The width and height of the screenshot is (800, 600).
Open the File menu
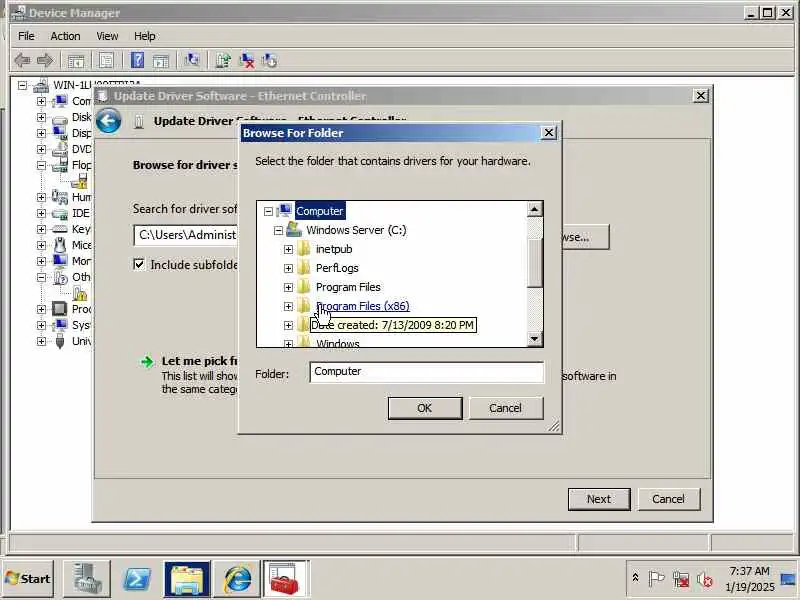pyautogui.click(x=26, y=36)
